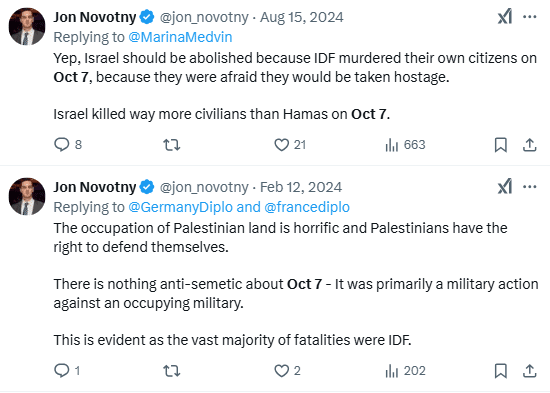Repost the Feb 12 tweet
Viewport: 550px width, 393px height.
click(x=172, y=371)
